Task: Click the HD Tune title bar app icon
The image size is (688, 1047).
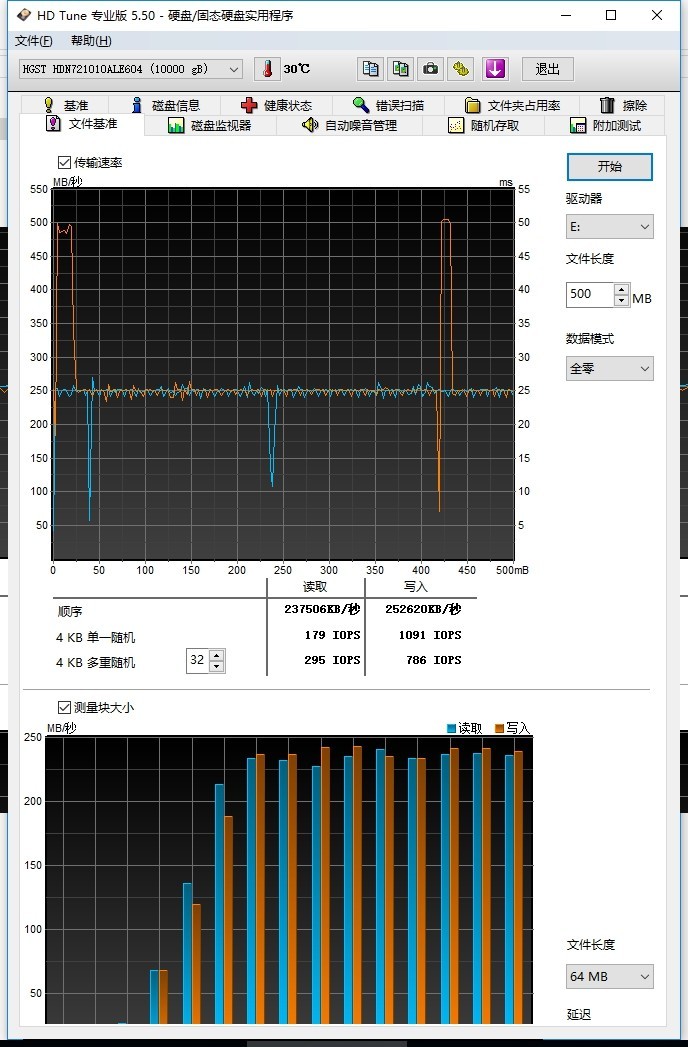Action: [x=24, y=15]
